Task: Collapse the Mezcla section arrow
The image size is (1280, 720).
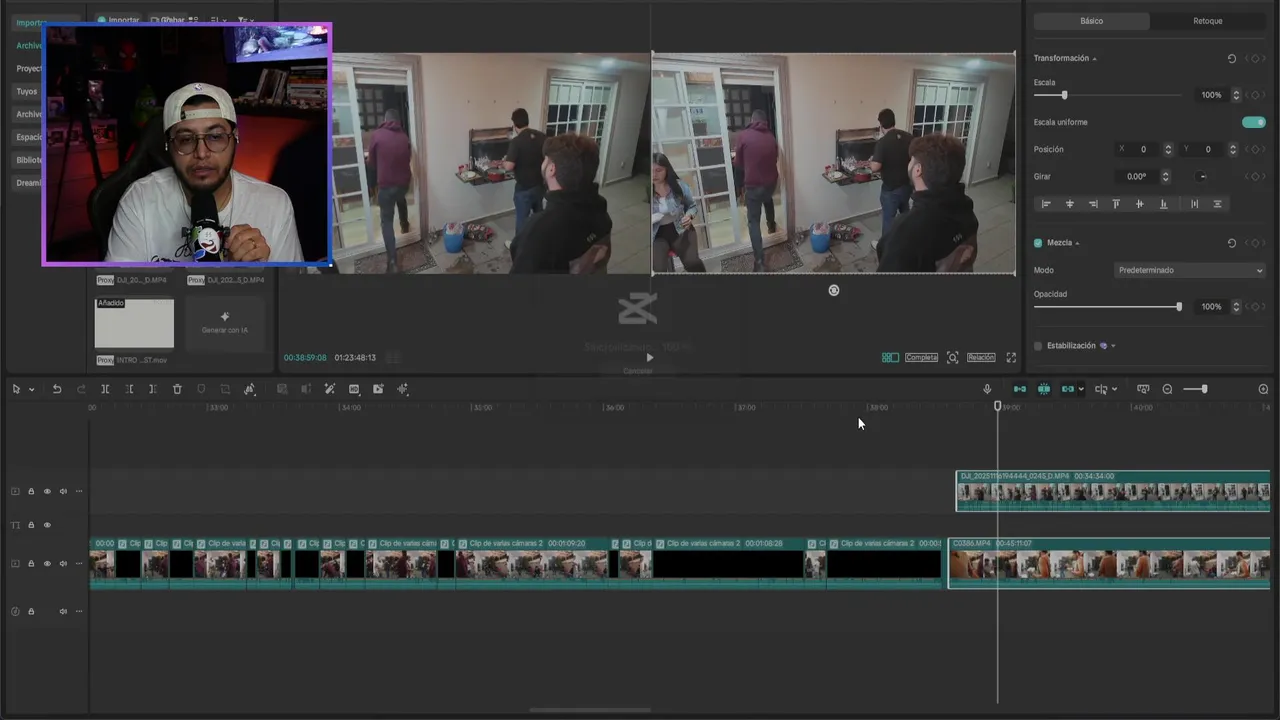Action: click(x=1077, y=243)
